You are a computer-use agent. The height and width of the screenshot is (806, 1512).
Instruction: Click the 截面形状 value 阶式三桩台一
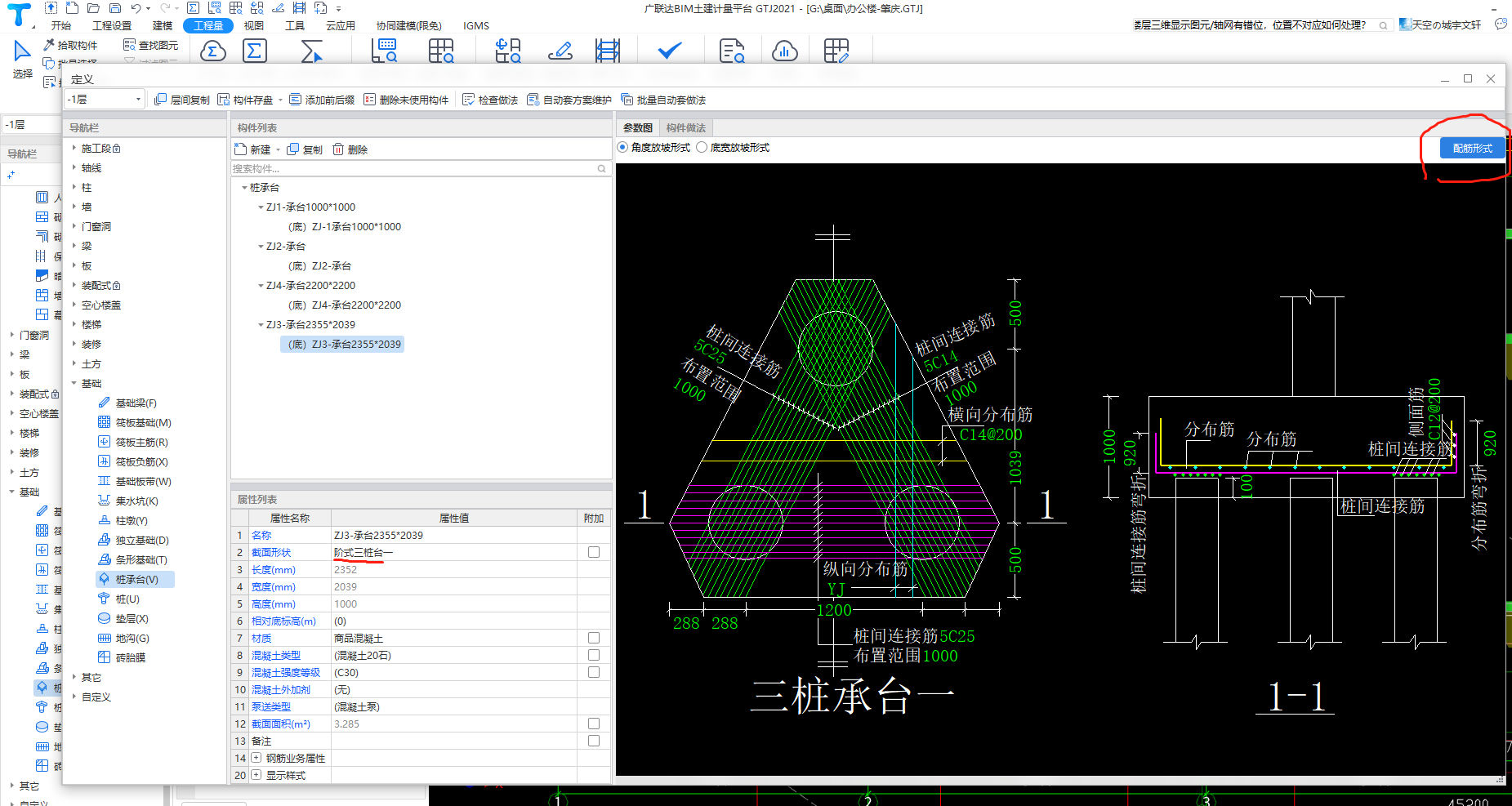click(x=454, y=552)
